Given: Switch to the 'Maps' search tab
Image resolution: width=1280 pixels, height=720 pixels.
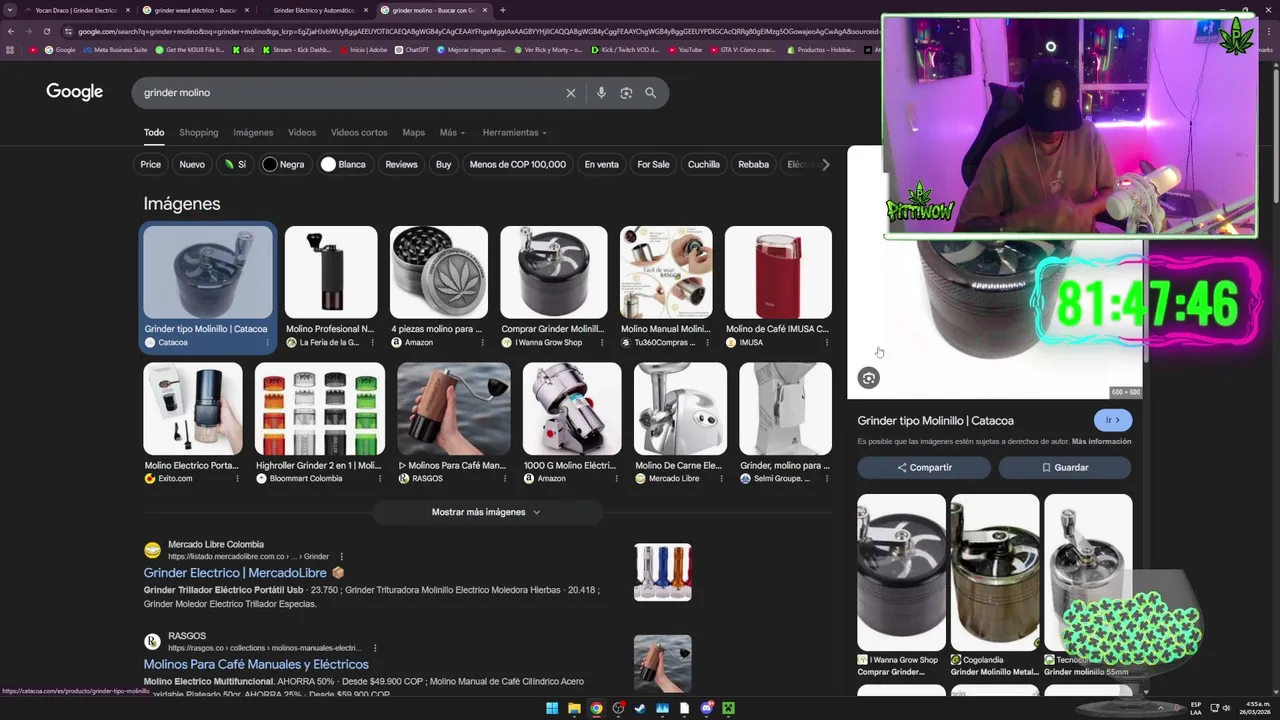Looking at the screenshot, I should coord(414,133).
